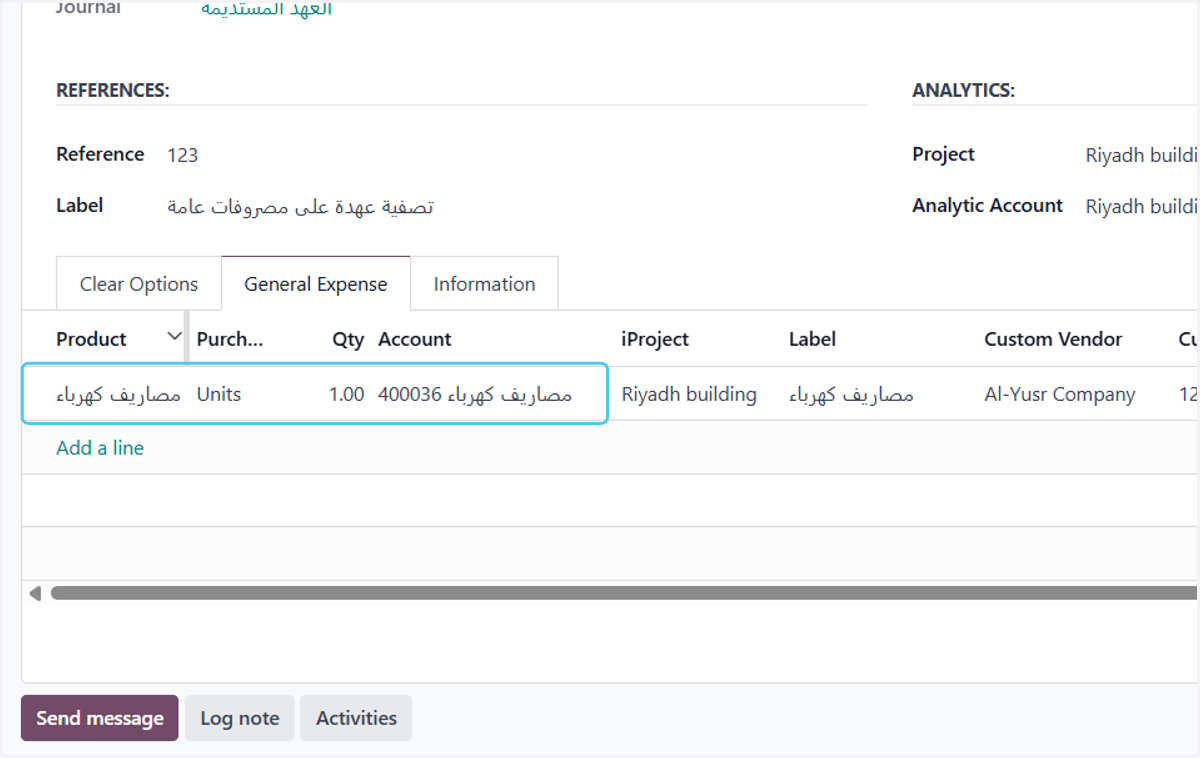Click the 1.00 quantity cell

coord(346,394)
